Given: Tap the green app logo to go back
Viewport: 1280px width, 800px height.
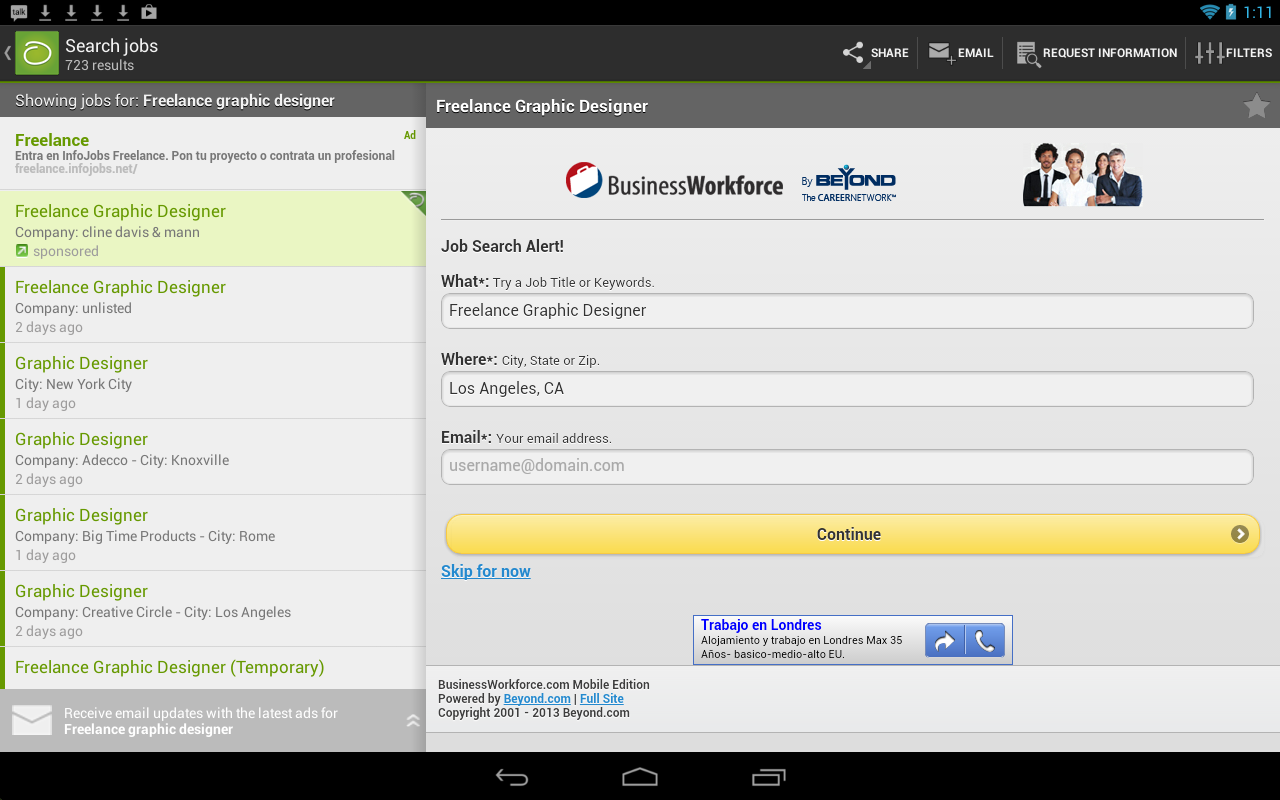Looking at the screenshot, I should coord(36,53).
